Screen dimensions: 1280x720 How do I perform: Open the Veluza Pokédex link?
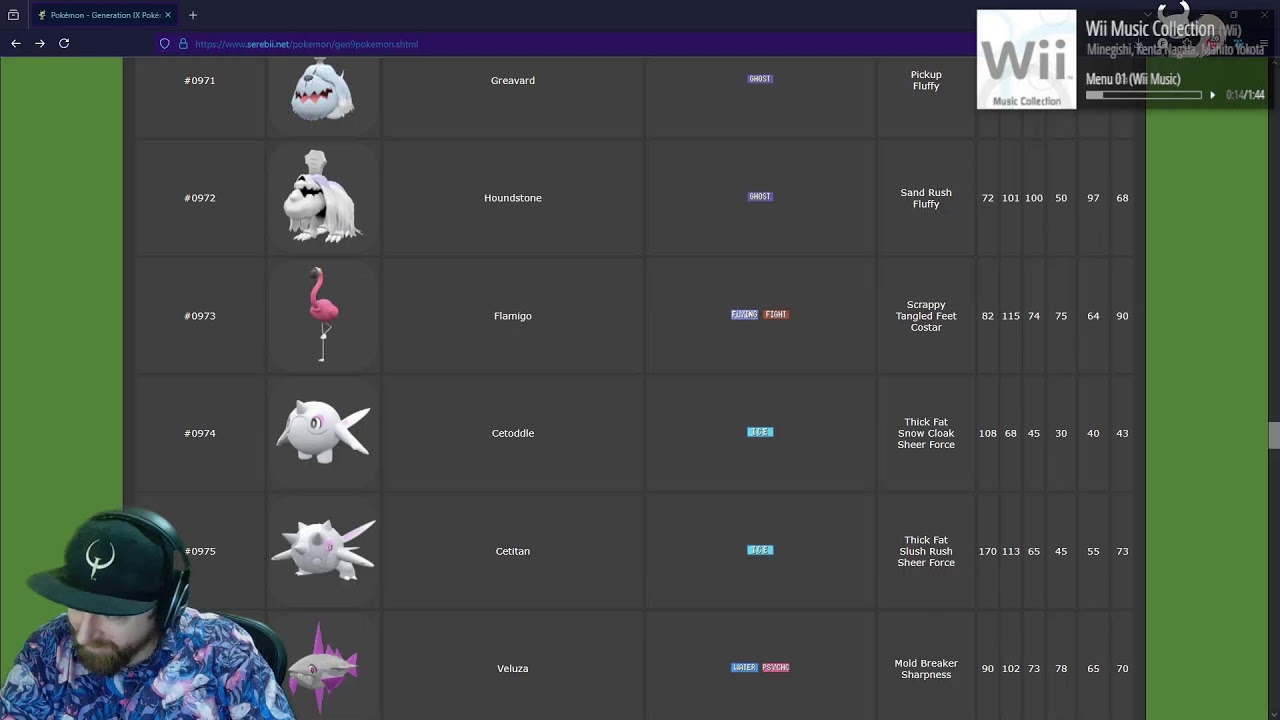[x=513, y=669]
